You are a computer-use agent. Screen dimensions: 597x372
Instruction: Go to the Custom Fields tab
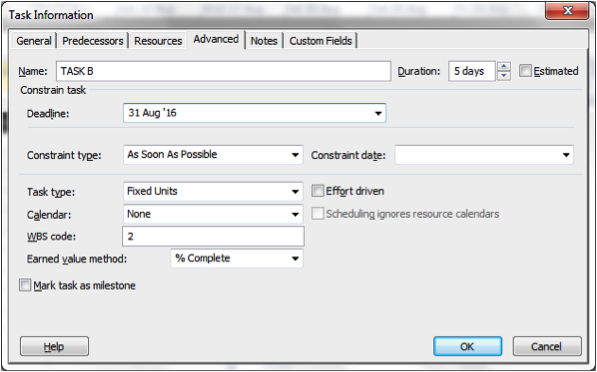[321, 41]
